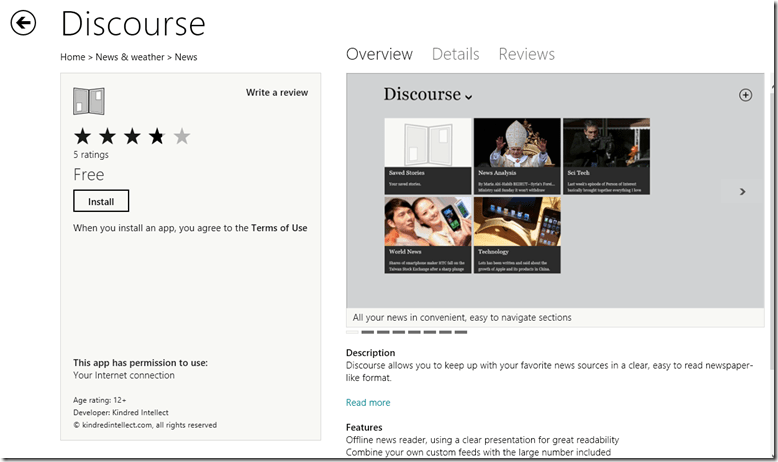Advance to the next screenshot with right arrow

742,191
